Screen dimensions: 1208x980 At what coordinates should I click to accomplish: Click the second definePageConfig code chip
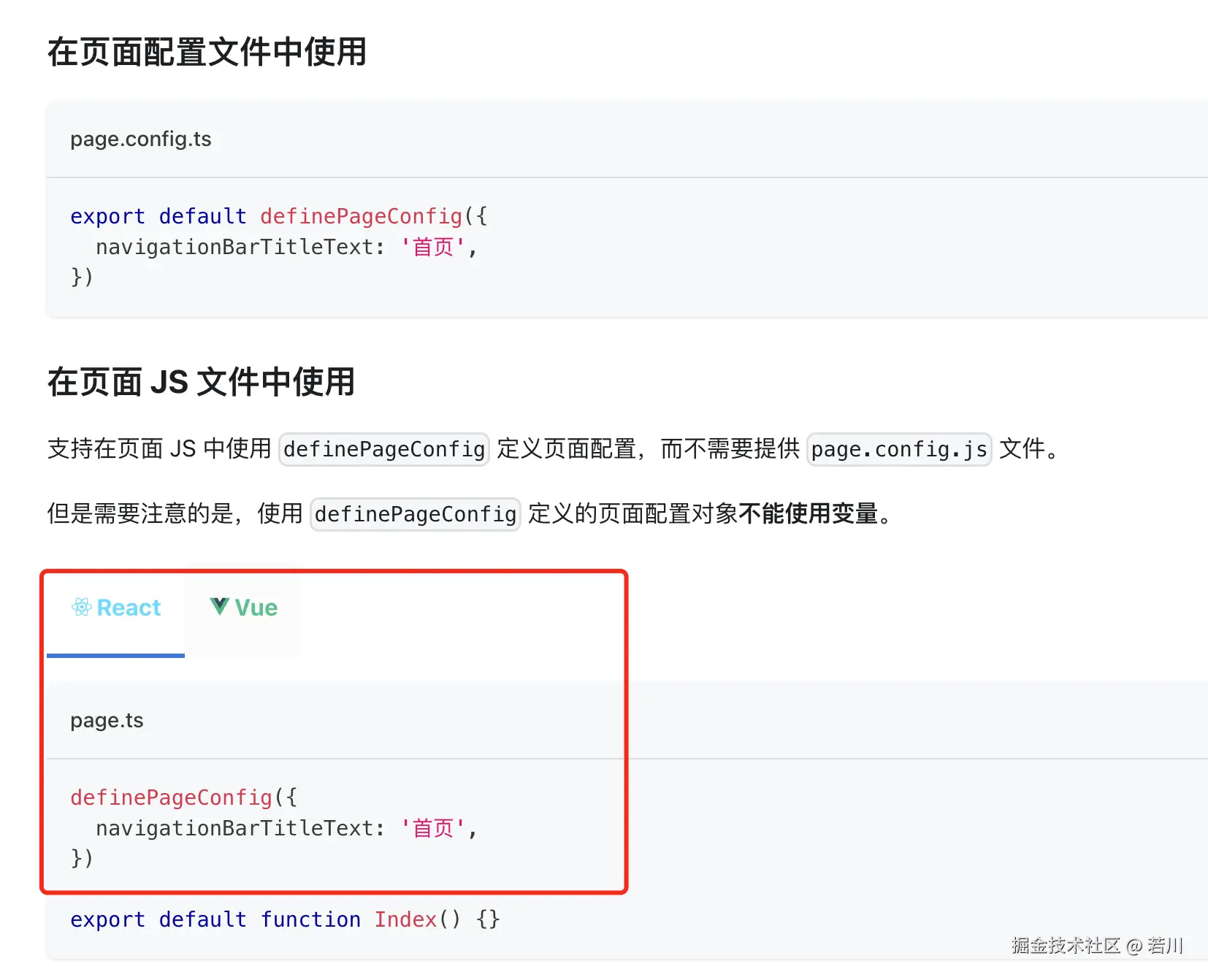pyautogui.click(x=414, y=514)
